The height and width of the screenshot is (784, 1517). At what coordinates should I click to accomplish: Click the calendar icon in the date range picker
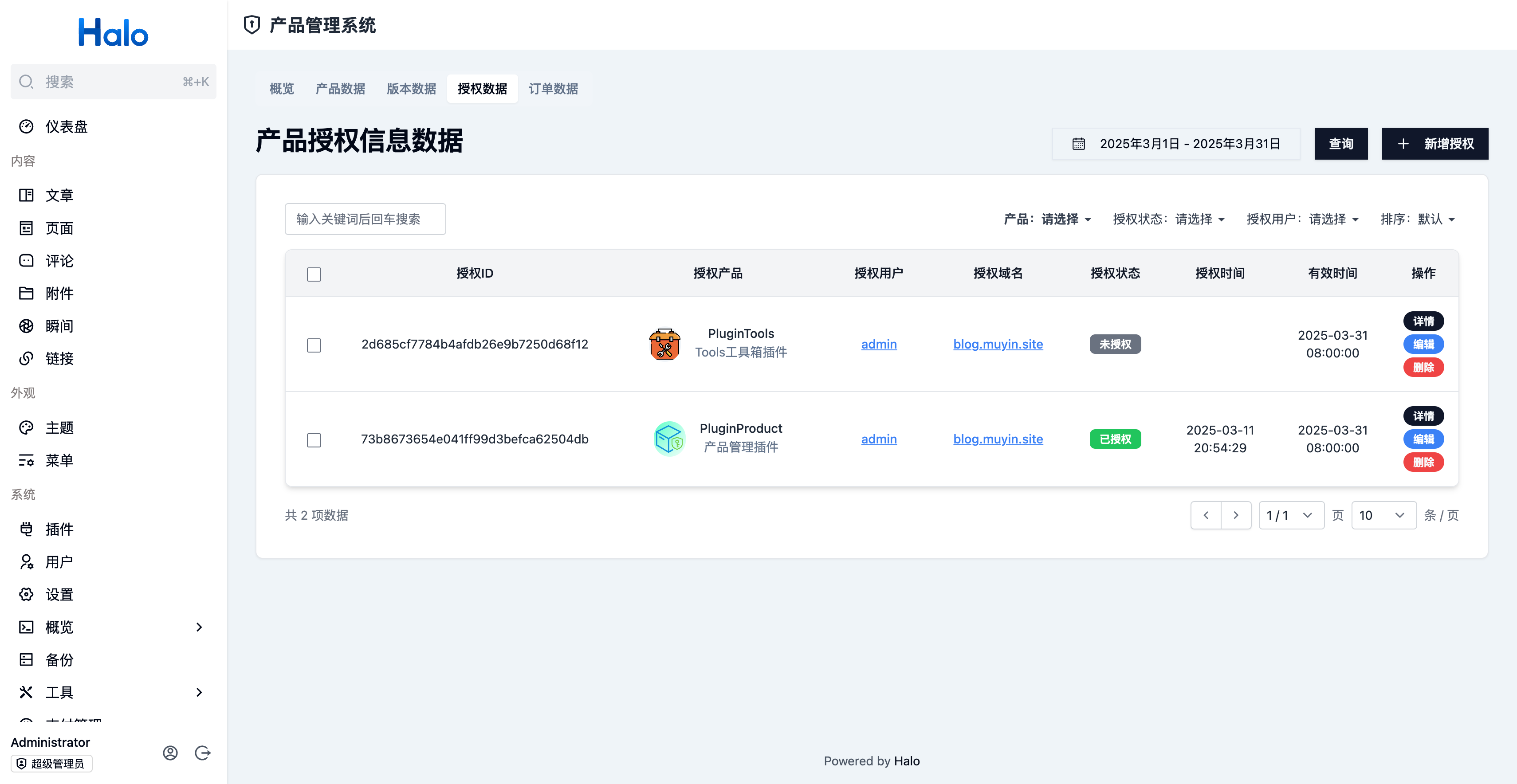point(1078,143)
